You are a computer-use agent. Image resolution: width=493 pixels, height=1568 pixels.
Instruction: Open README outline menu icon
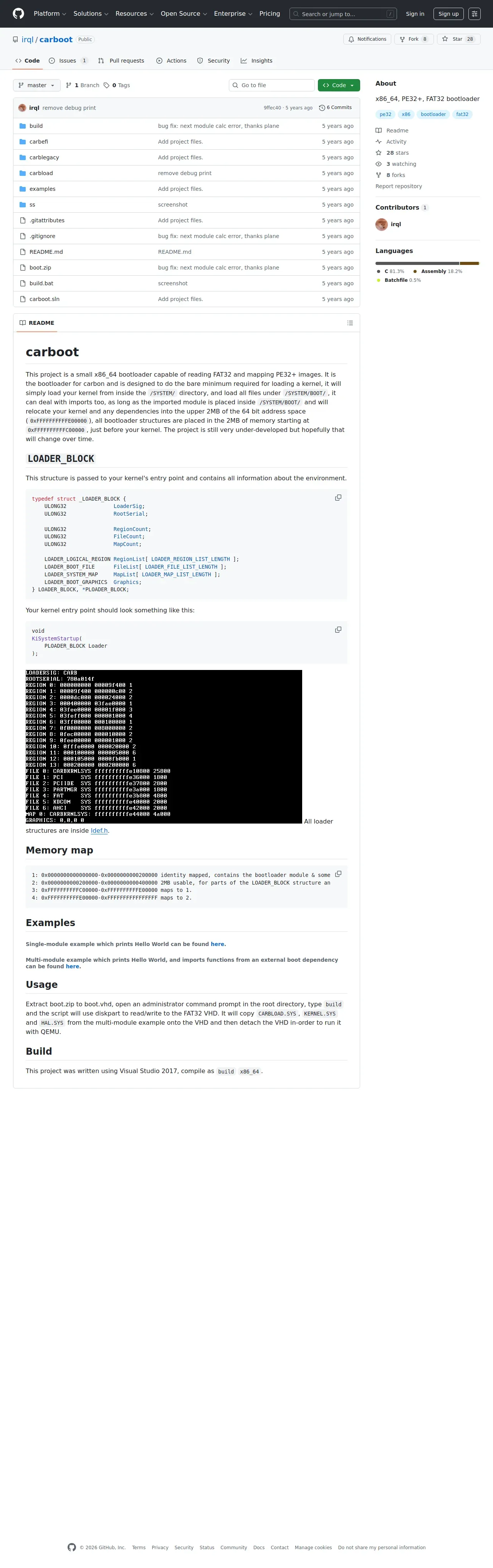pos(350,323)
